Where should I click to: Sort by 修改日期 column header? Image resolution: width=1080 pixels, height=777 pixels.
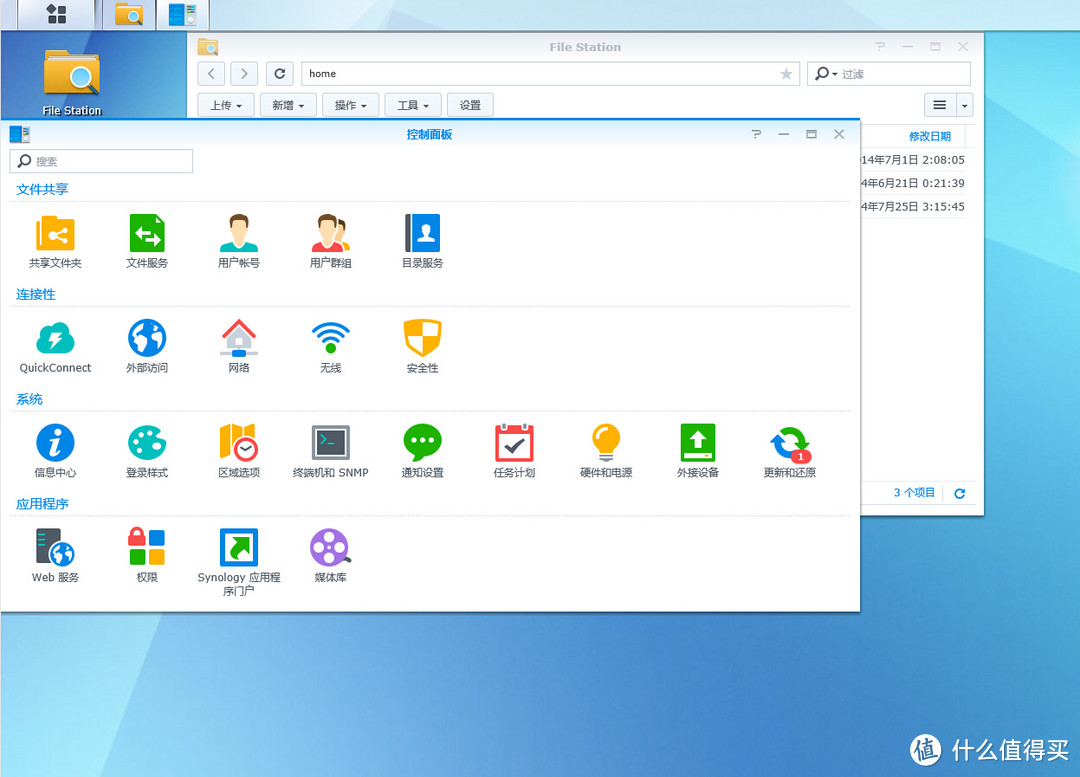(x=930, y=136)
